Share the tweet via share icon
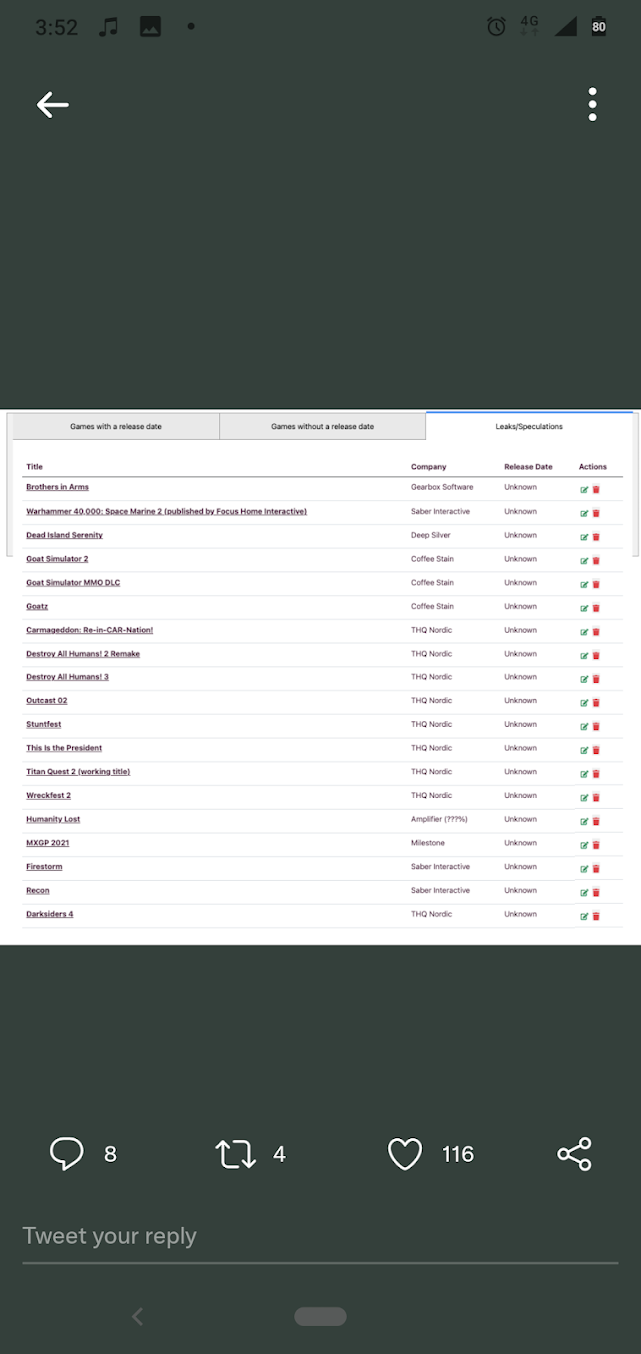The image size is (641, 1354). point(575,1154)
